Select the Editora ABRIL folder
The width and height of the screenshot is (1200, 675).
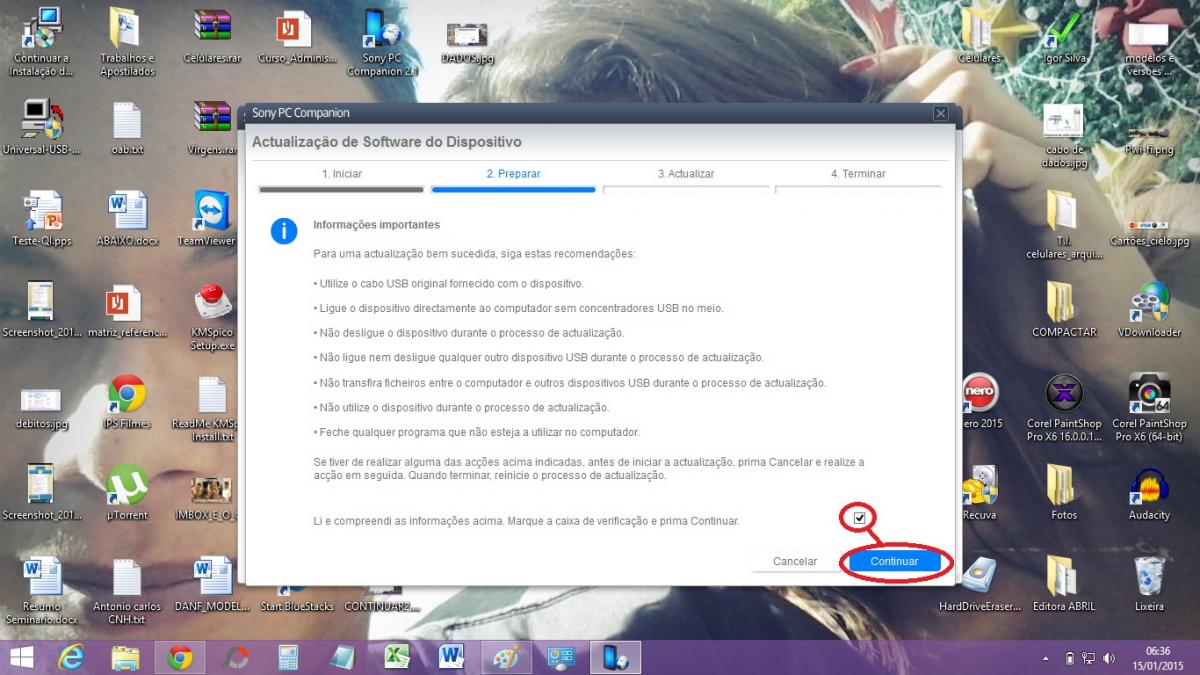(1064, 583)
